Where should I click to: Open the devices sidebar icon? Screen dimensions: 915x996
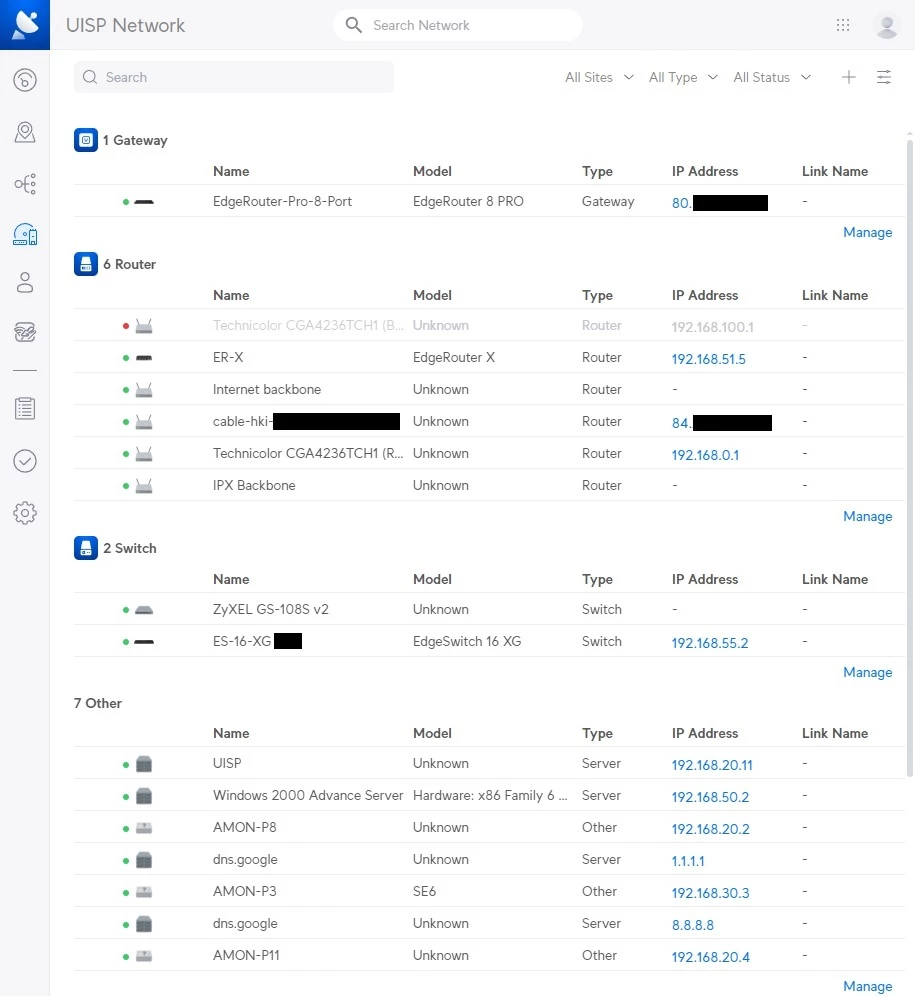25,234
